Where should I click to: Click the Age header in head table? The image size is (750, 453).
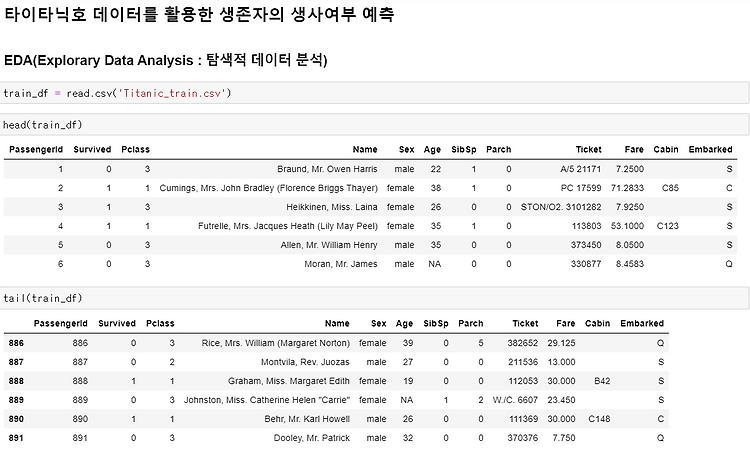point(432,150)
